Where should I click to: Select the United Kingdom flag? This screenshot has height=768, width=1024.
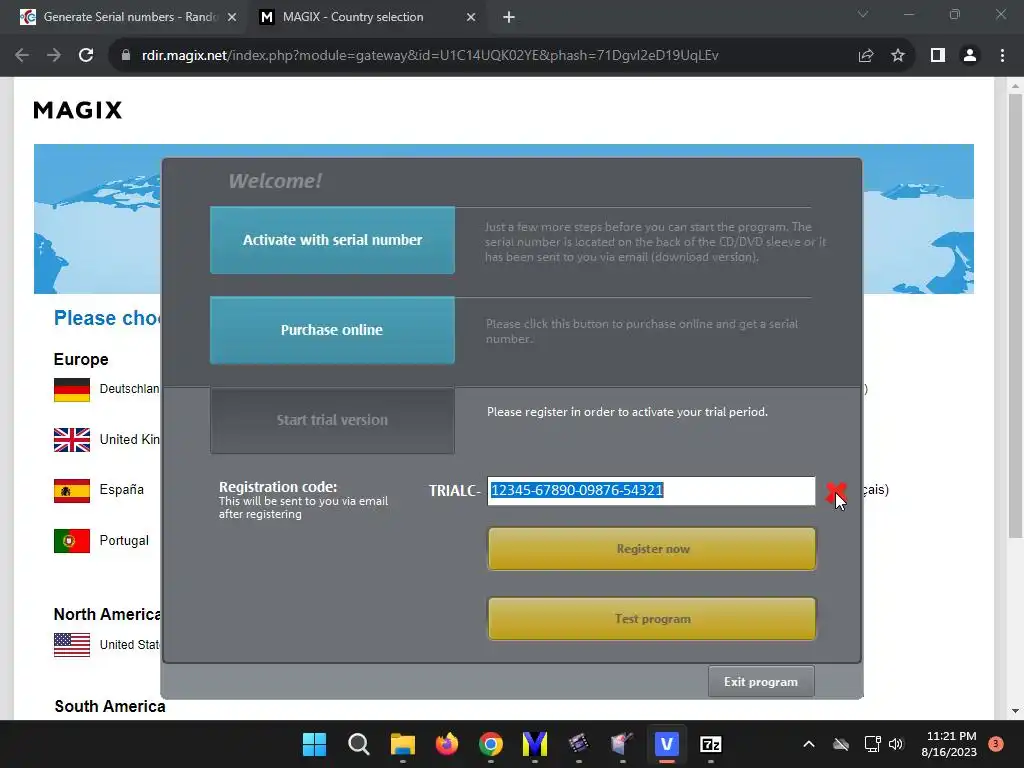[x=72, y=440]
